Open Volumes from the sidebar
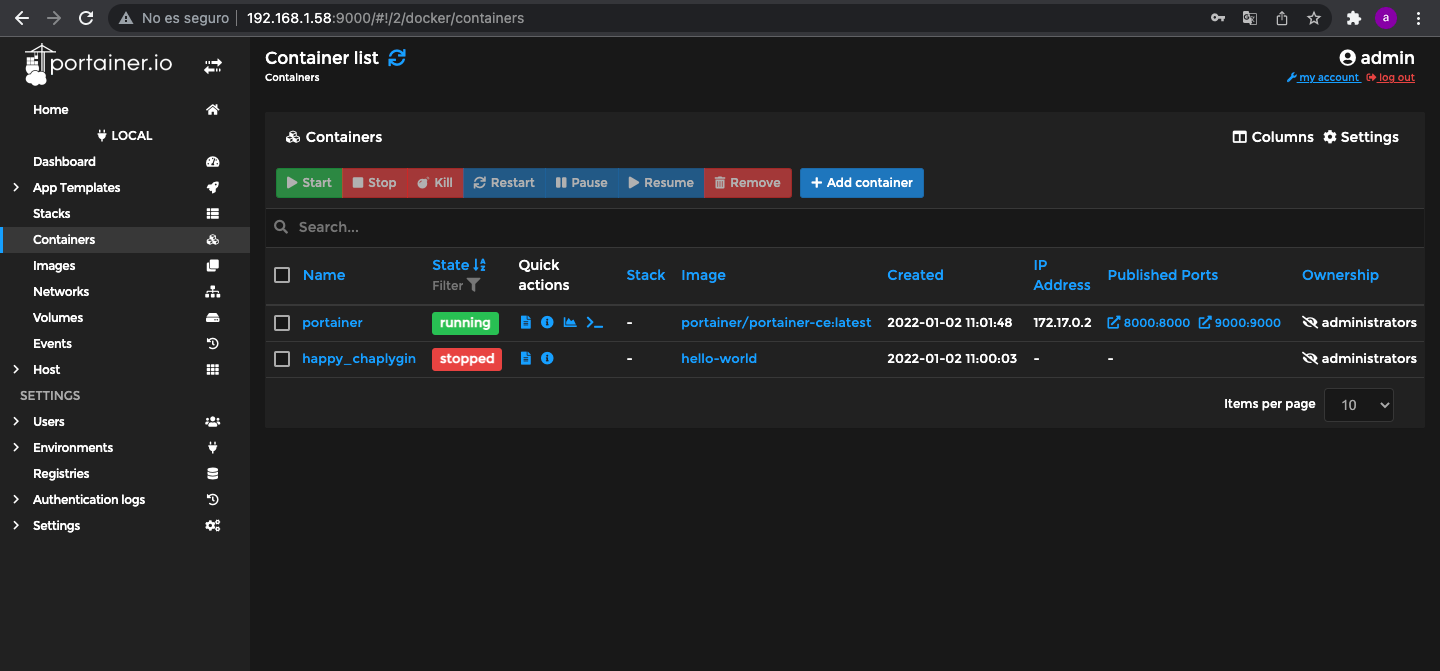The height and width of the screenshot is (671, 1440). (58, 318)
